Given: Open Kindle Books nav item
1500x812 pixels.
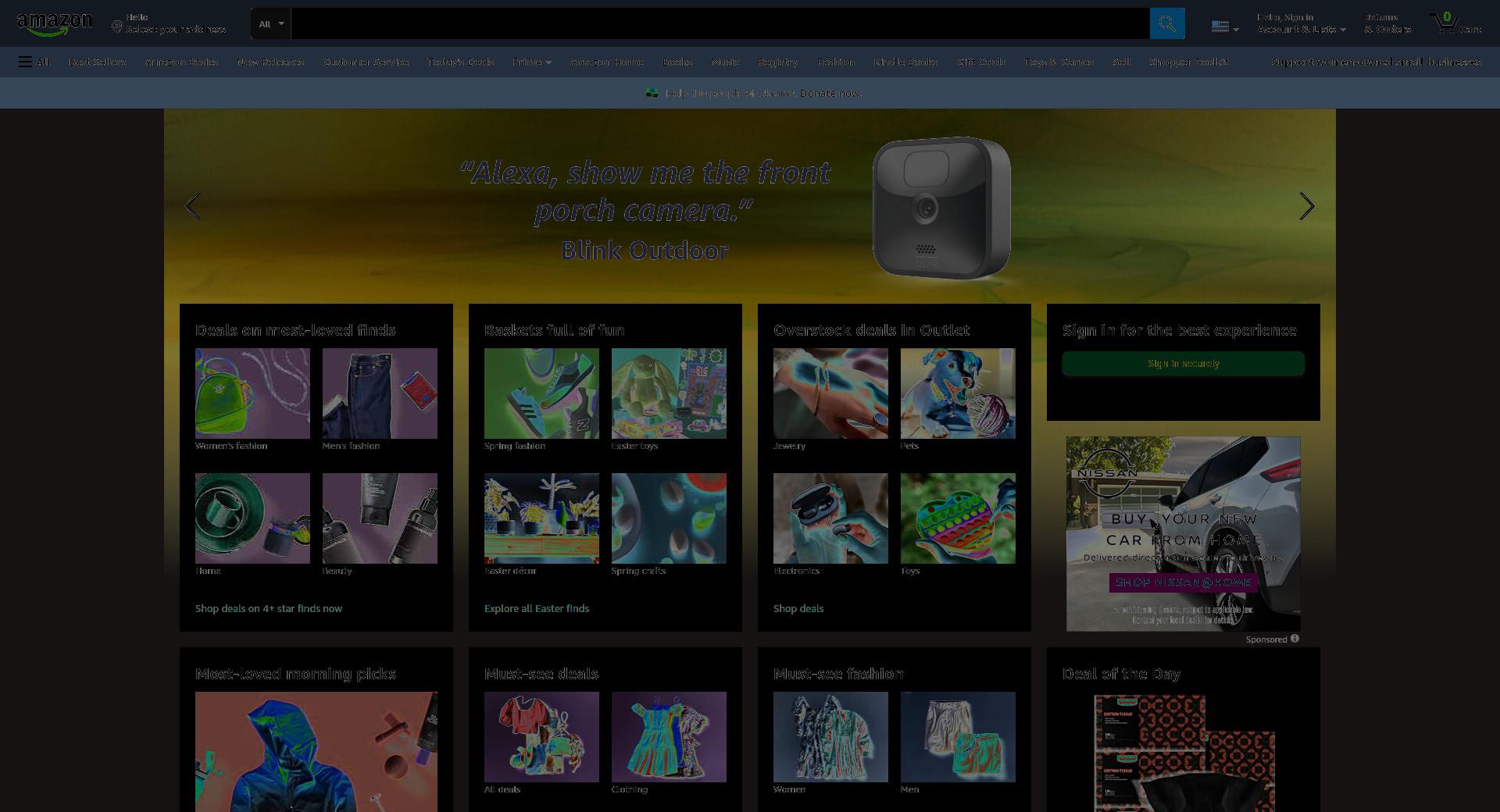Looking at the screenshot, I should pos(905,62).
